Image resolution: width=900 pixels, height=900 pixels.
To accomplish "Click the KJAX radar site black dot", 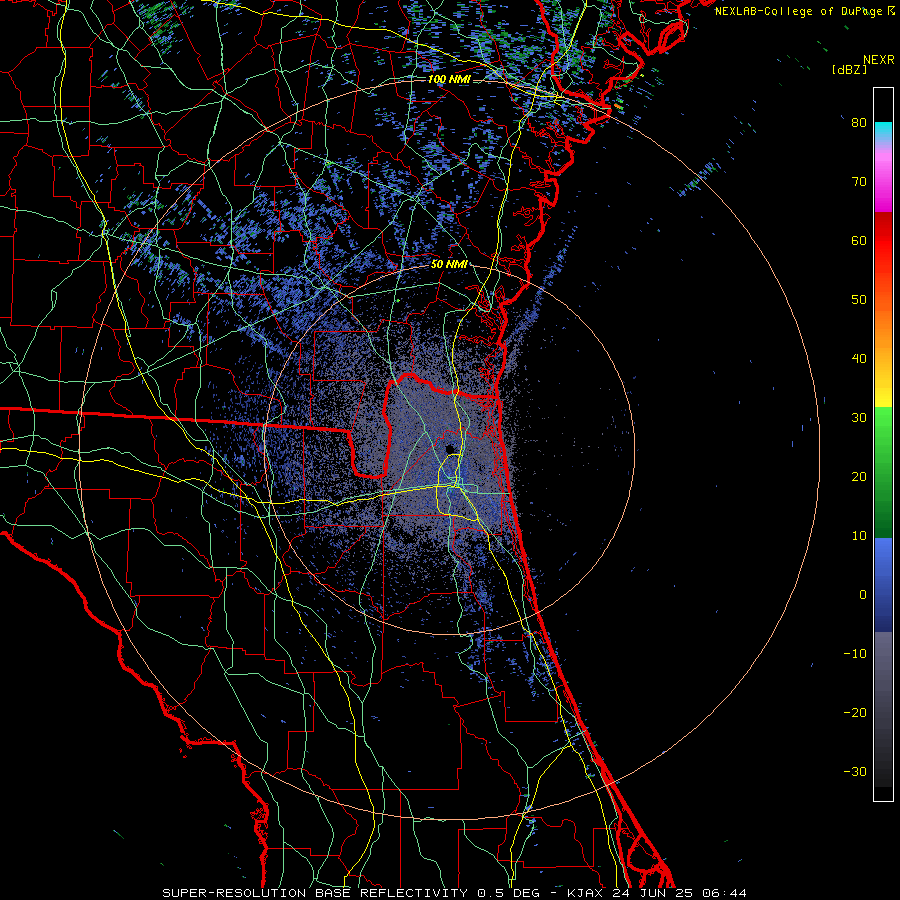I will click(x=449, y=449).
